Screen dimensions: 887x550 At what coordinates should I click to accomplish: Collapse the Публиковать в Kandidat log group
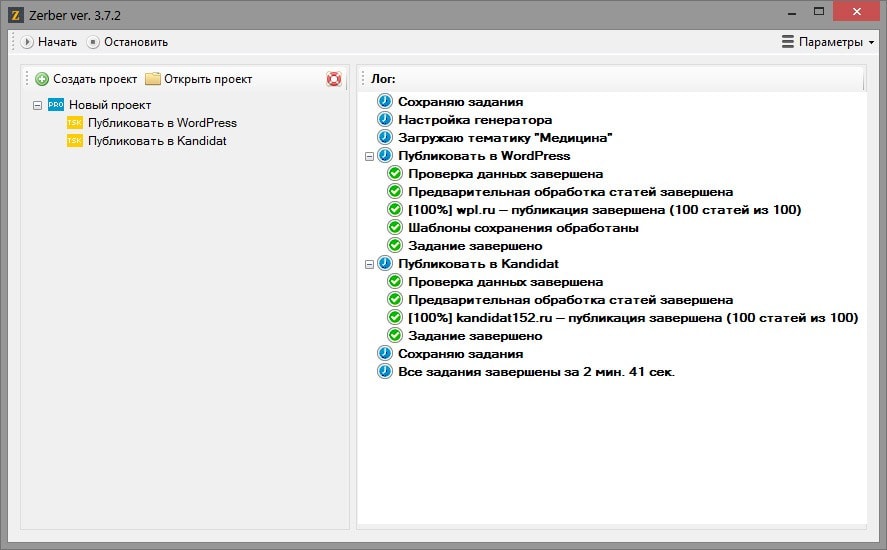(x=370, y=264)
